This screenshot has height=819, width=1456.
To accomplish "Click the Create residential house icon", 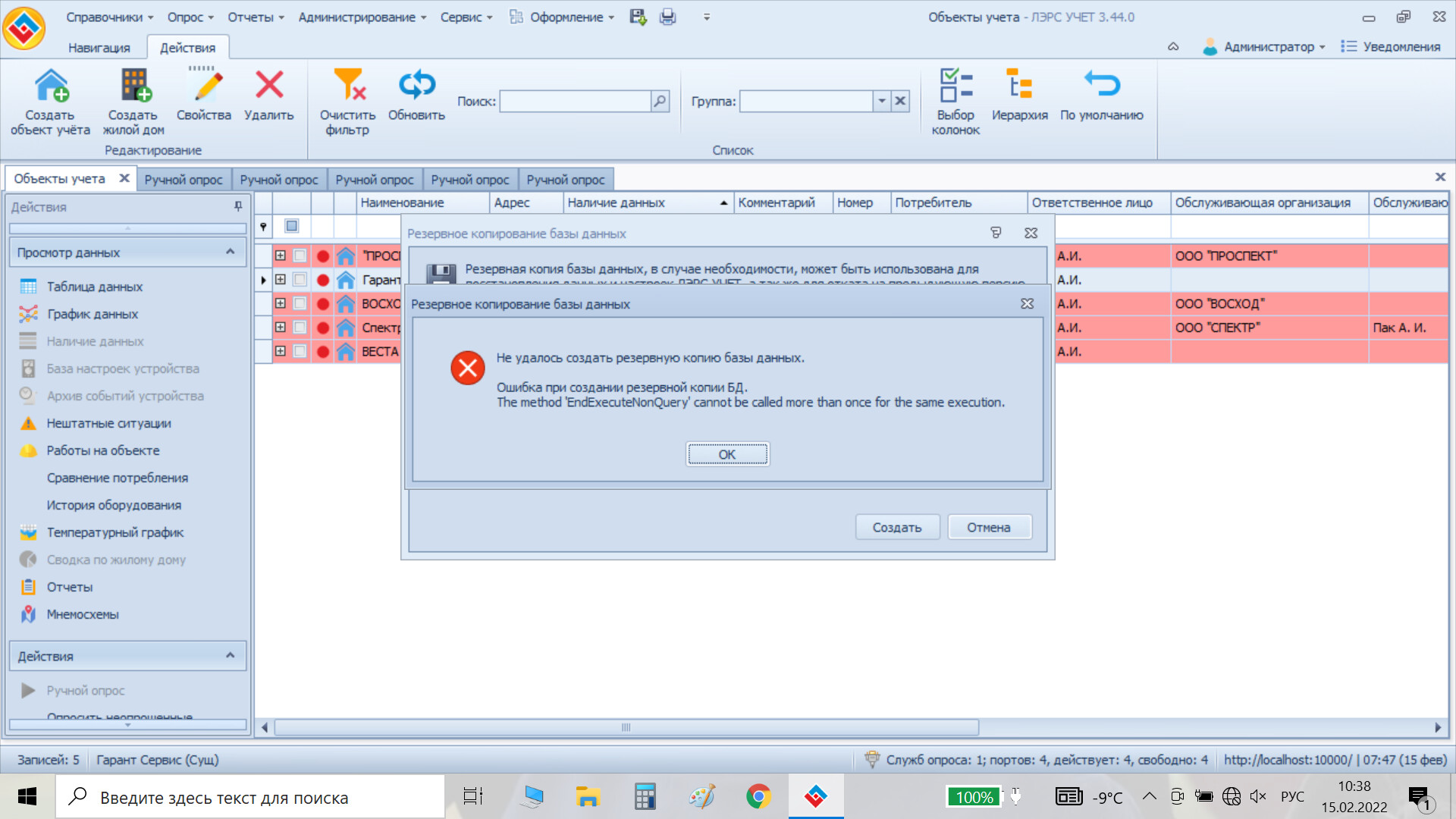I will [x=135, y=85].
